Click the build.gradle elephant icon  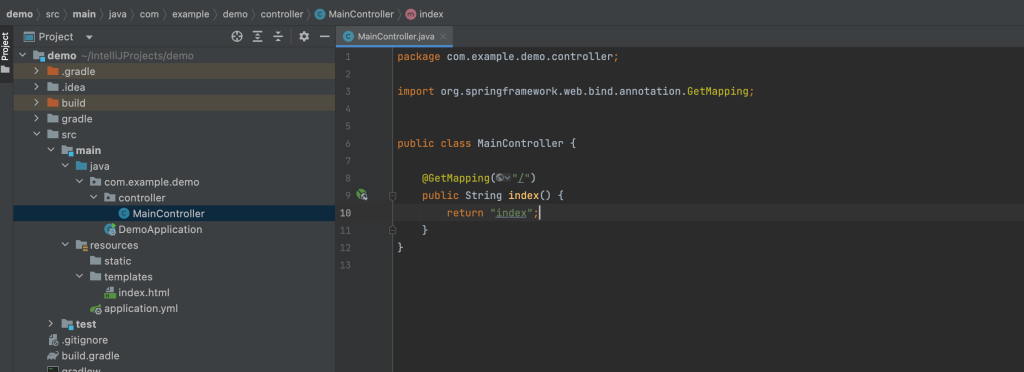53,356
